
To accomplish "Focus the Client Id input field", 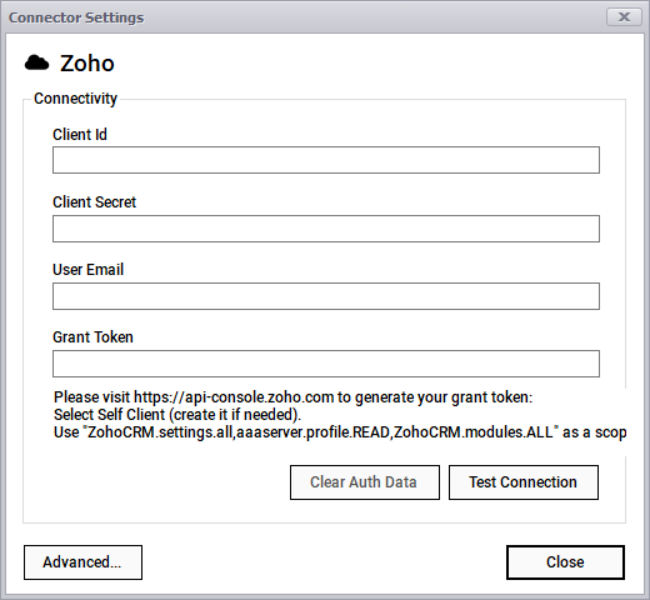I will point(326,160).
